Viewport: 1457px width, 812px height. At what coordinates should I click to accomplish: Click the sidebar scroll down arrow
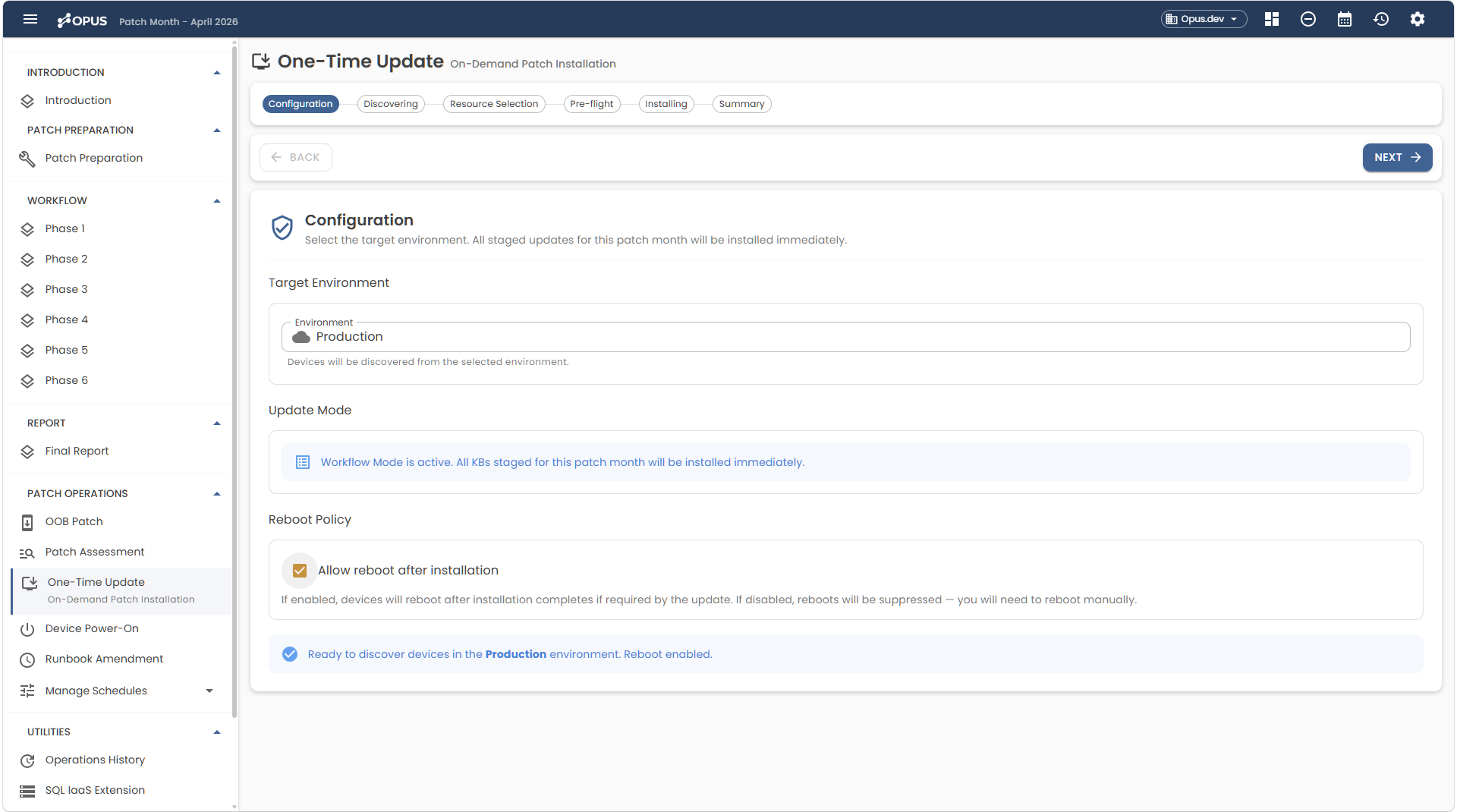(x=234, y=807)
